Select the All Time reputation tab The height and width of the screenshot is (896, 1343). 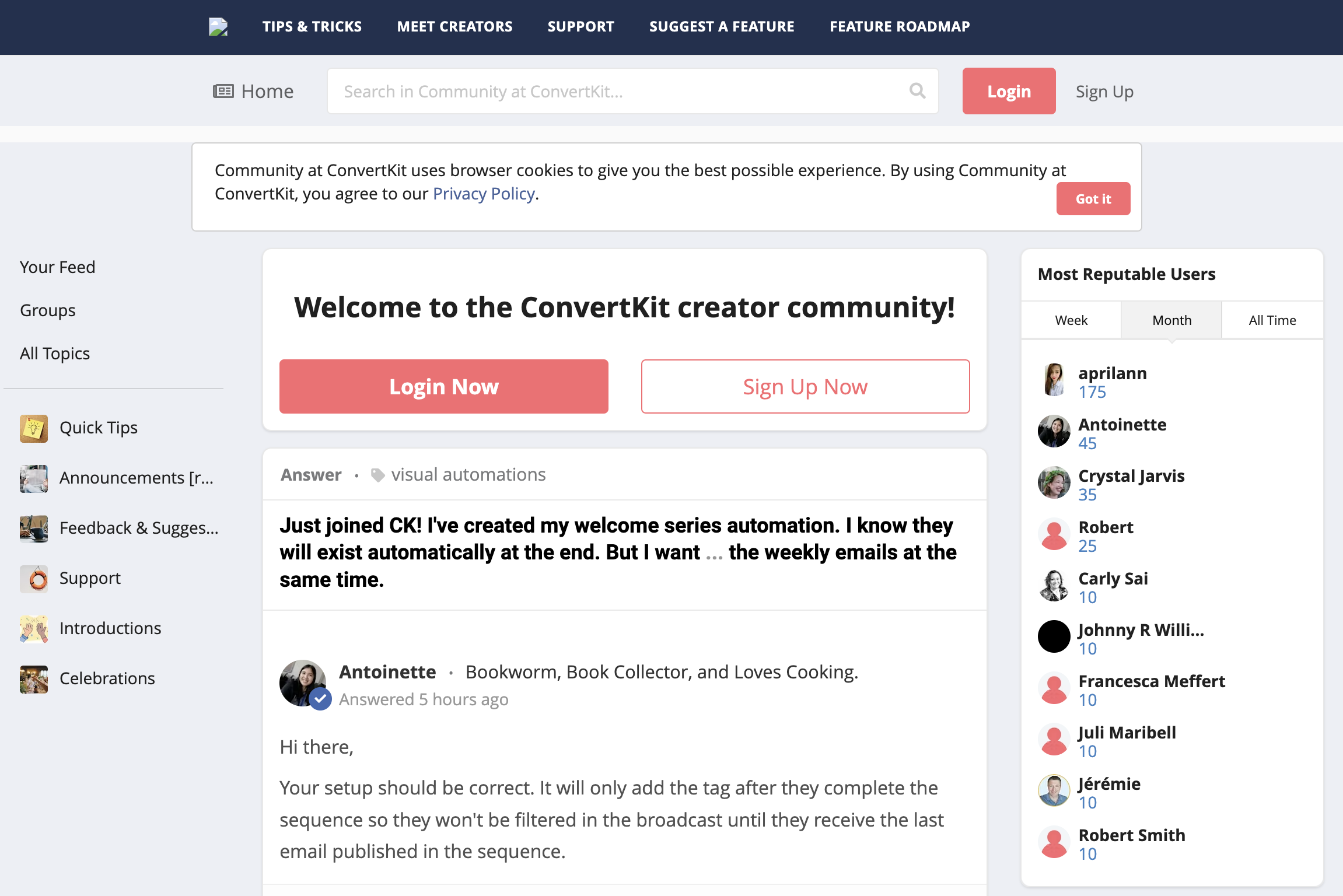point(1272,320)
